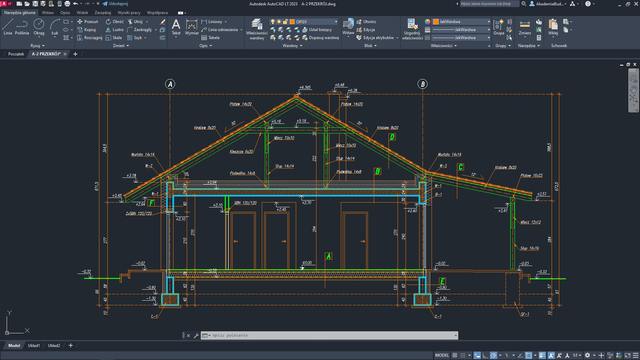Click the Udostępnij share button

(x=115, y=4)
